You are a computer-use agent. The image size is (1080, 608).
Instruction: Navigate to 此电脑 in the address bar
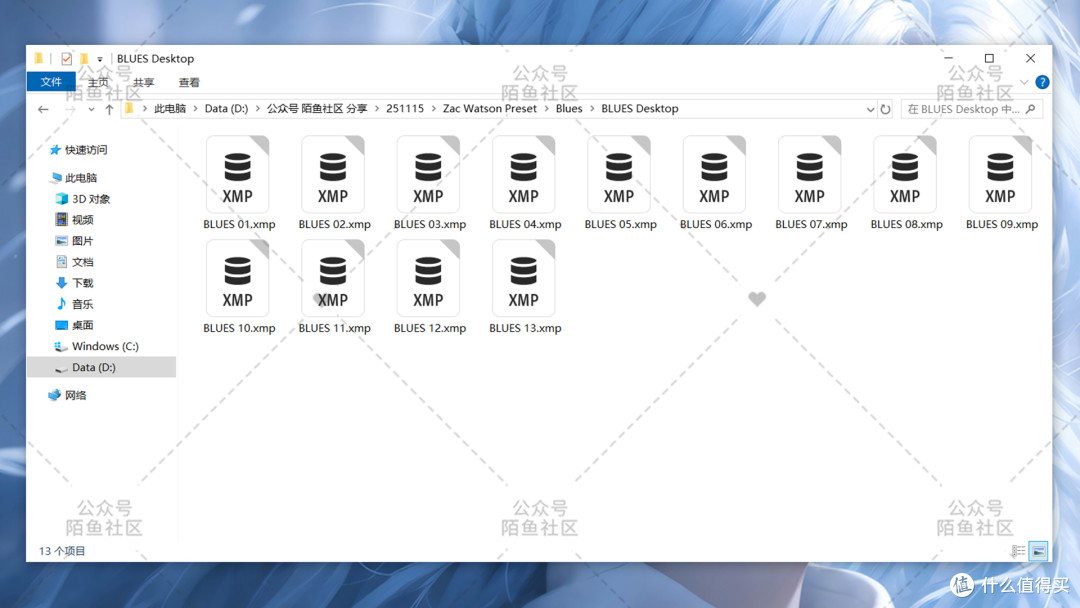[170, 109]
